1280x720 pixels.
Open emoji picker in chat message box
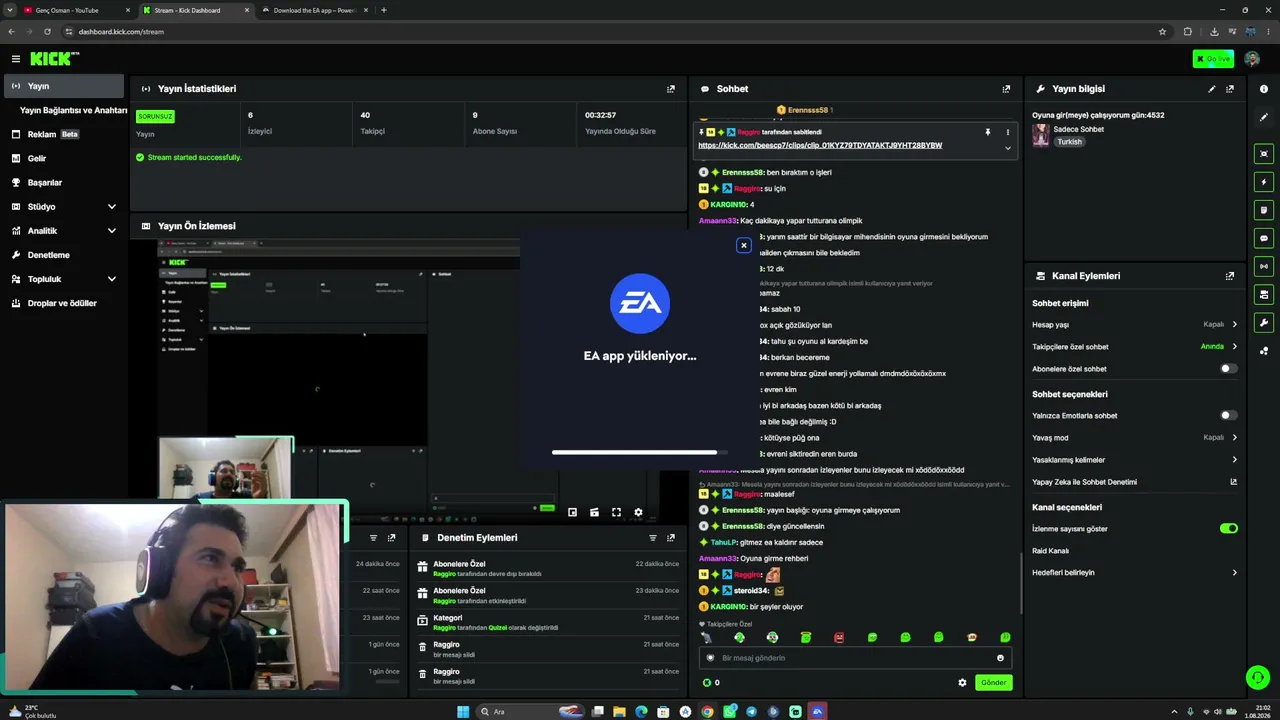coord(1000,658)
